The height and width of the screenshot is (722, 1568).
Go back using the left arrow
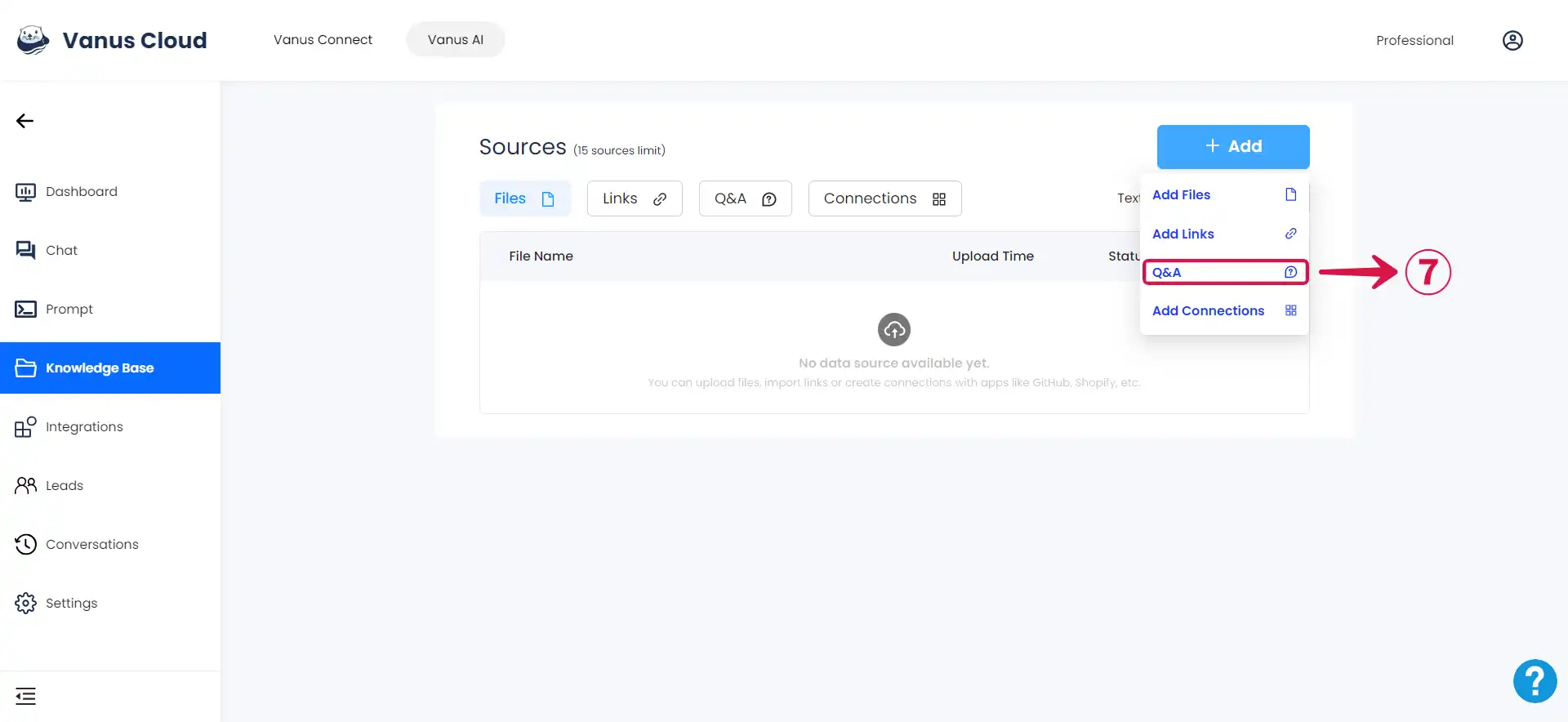(24, 121)
